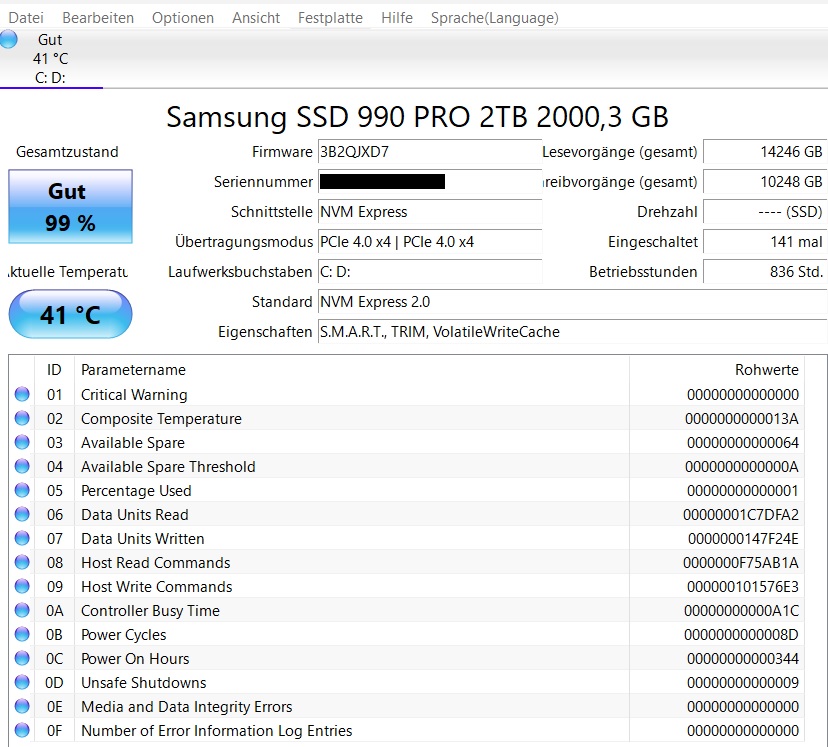
Task: Click raw value 000000000013A
Action: point(742,419)
